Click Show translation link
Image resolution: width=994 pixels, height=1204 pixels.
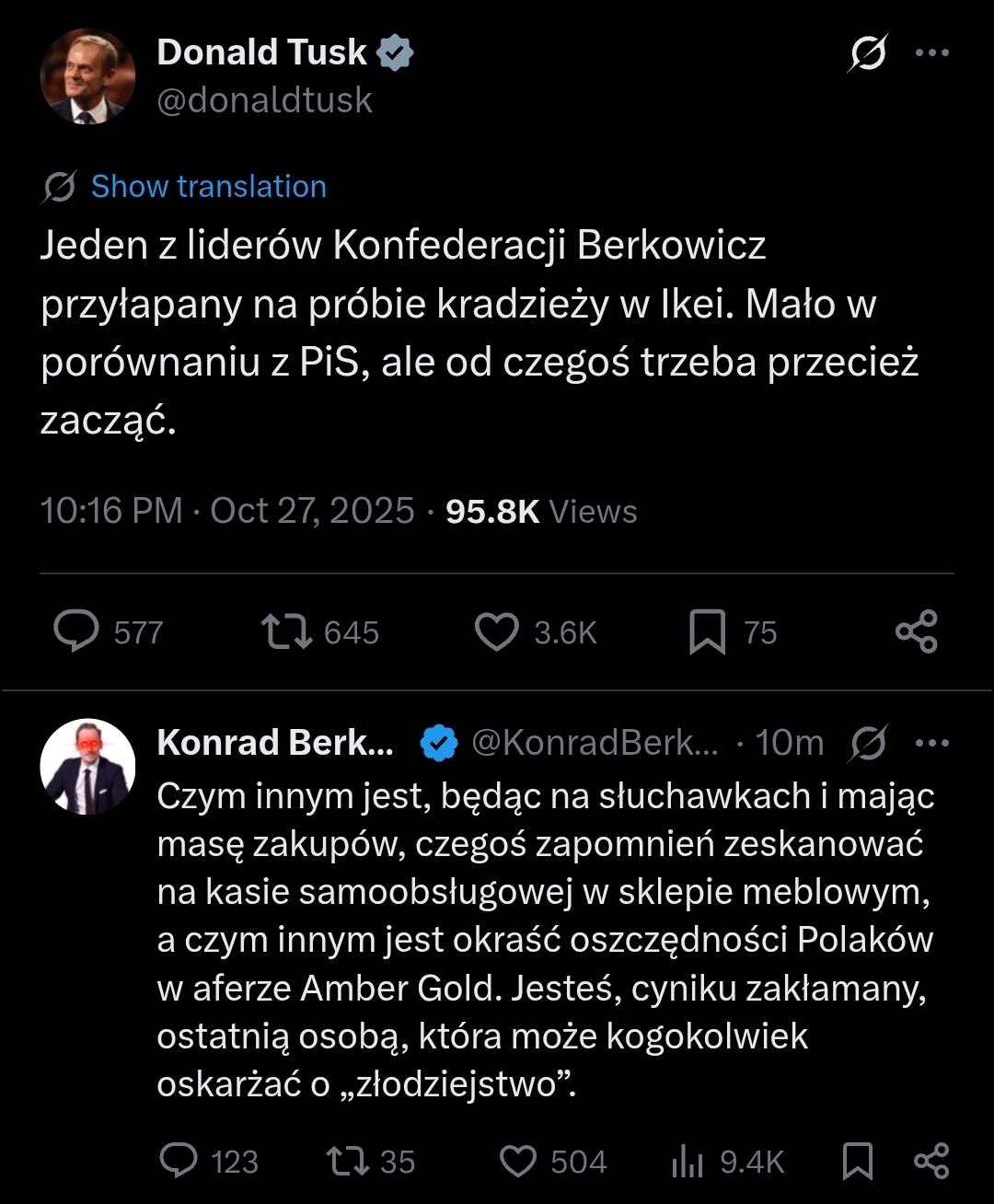[208, 187]
